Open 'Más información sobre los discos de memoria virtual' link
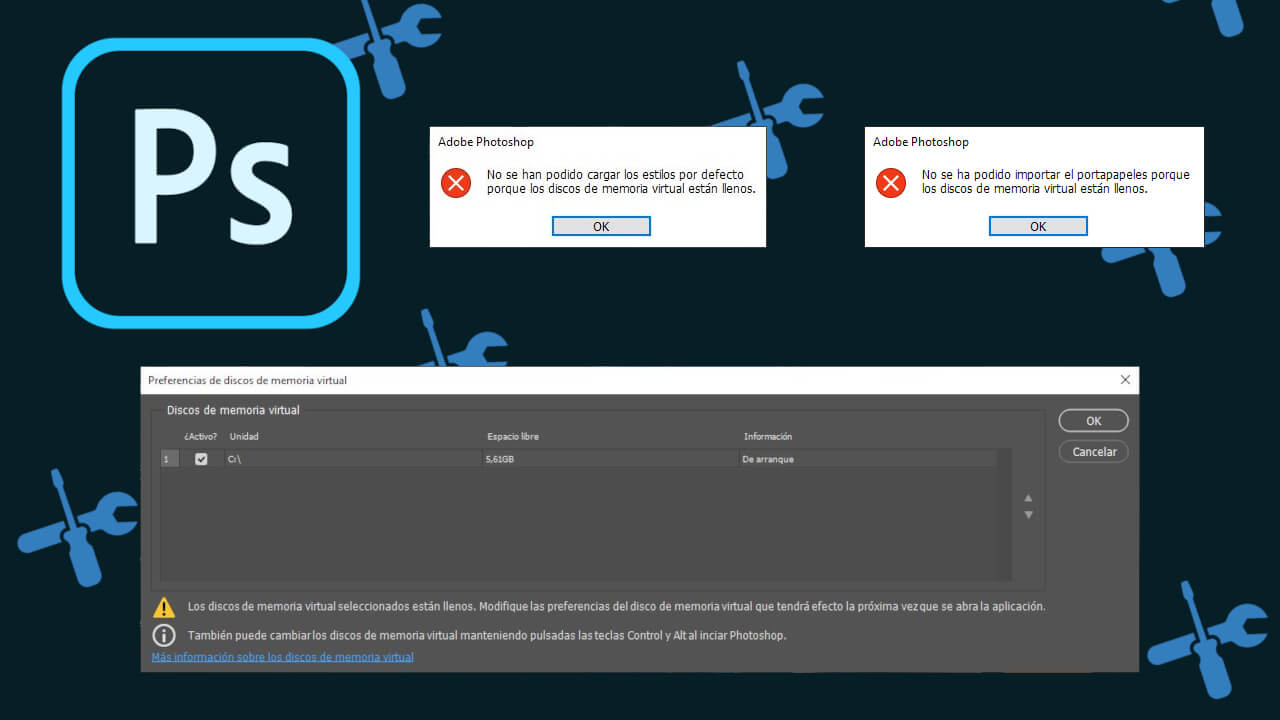 (282, 657)
